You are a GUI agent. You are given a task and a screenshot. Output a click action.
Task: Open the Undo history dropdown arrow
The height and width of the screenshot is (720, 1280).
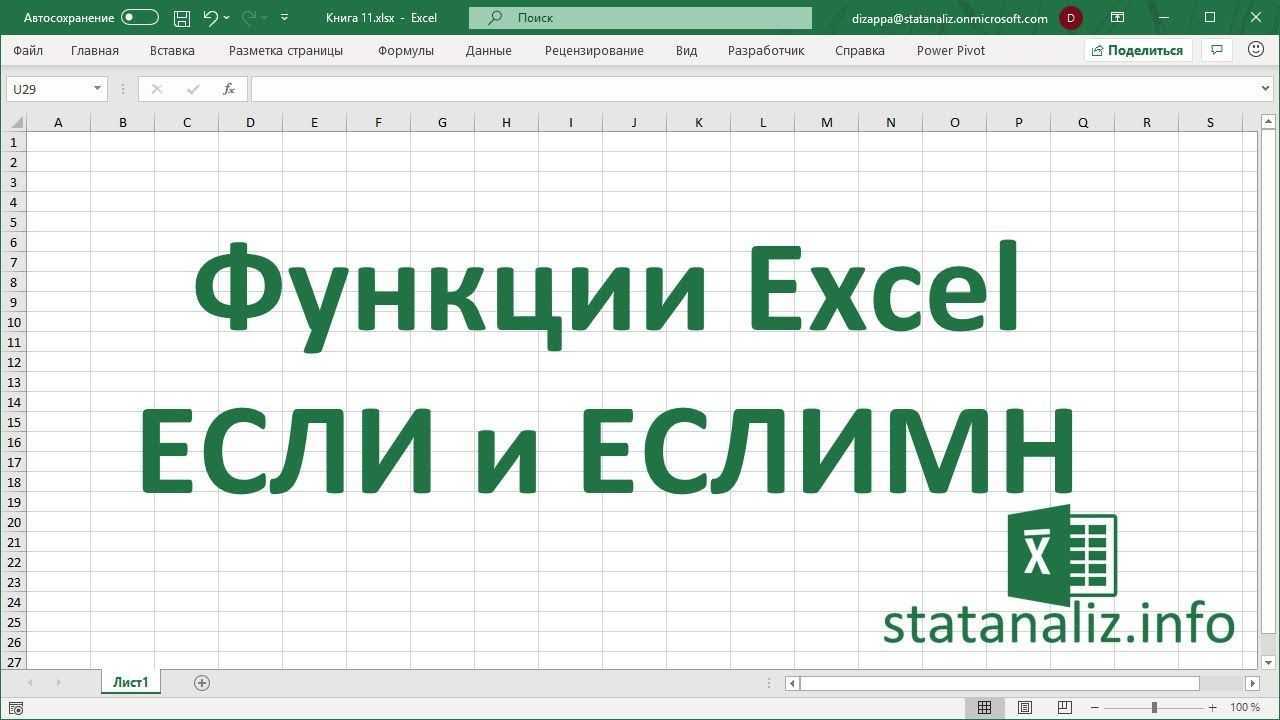point(227,18)
